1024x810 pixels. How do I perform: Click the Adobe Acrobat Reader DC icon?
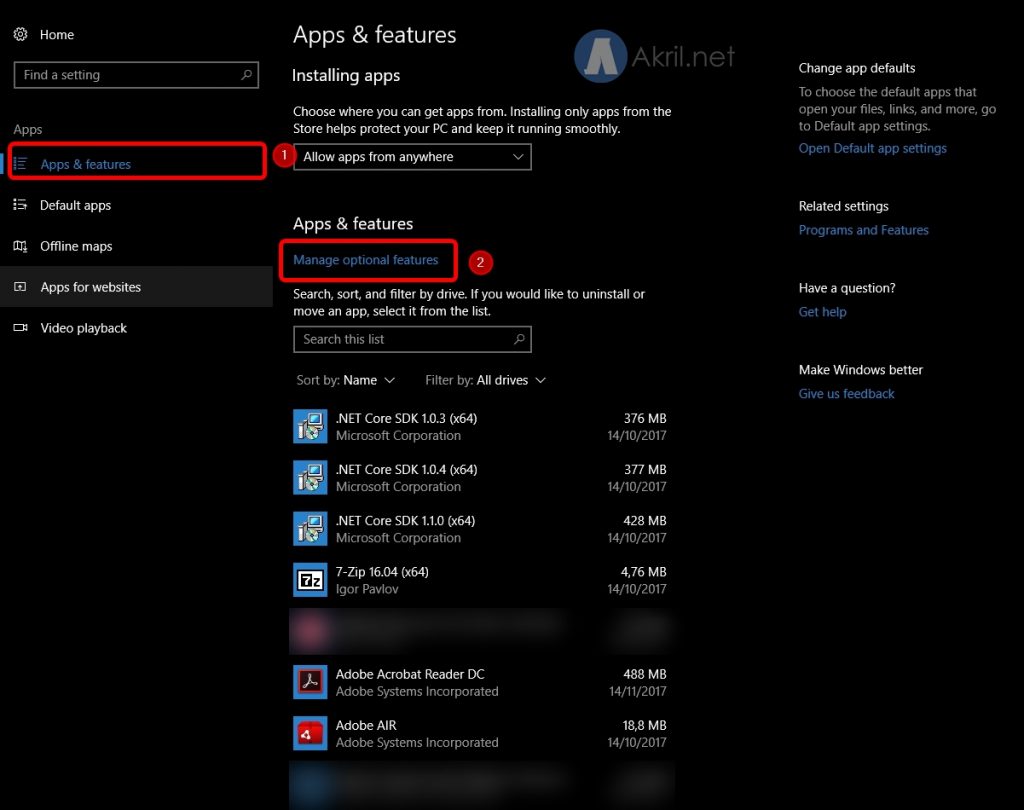(x=310, y=682)
